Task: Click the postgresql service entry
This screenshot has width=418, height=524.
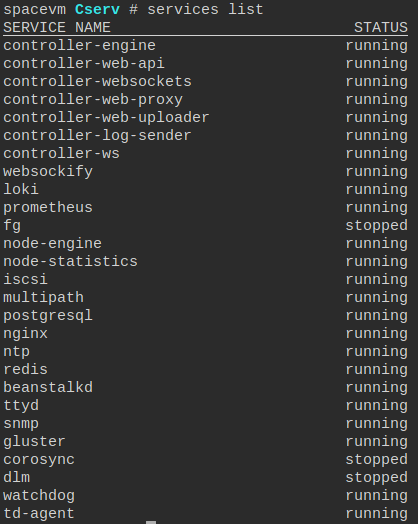Action: (x=48, y=316)
